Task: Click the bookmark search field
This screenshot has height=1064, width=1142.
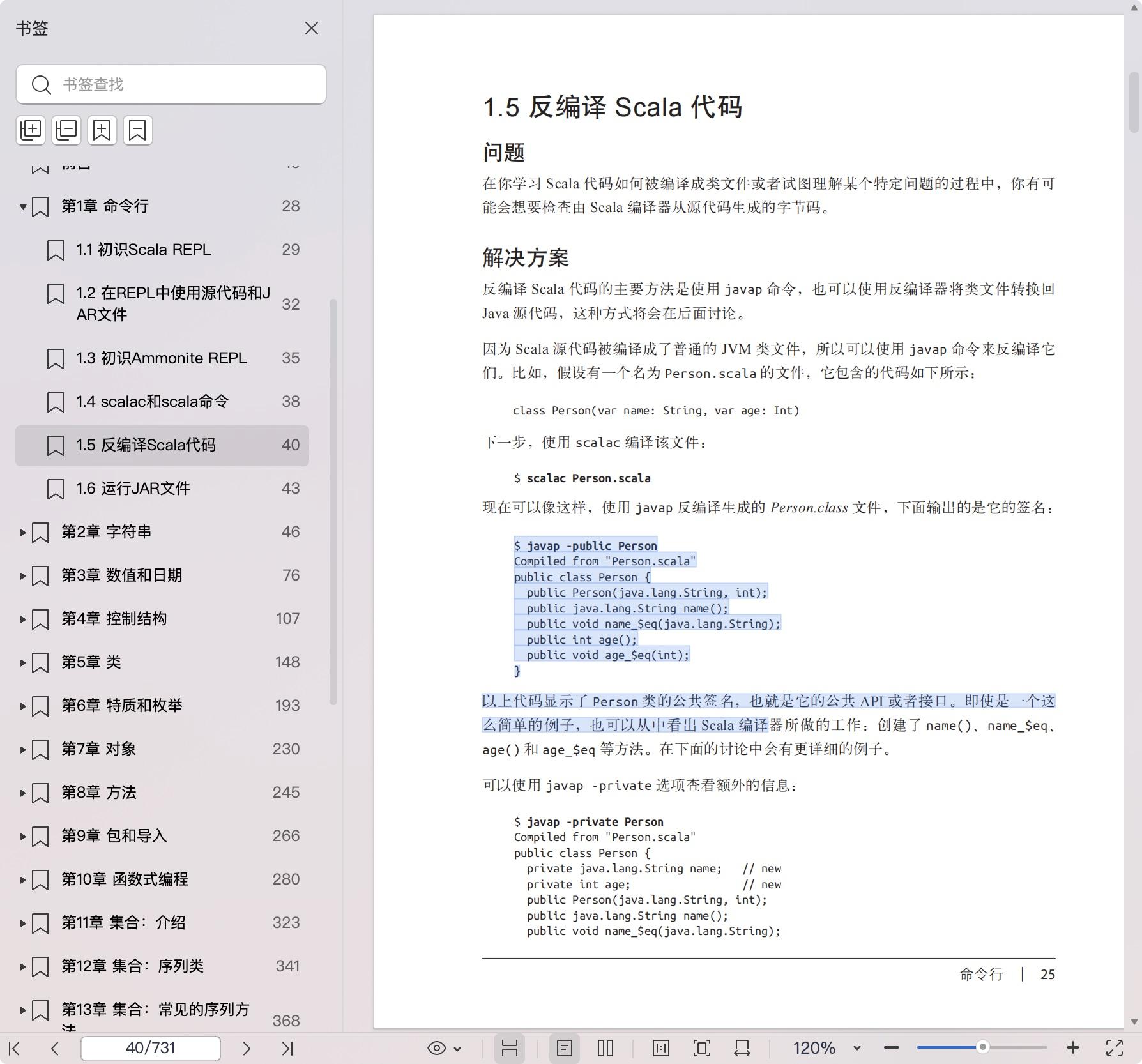Action: coord(171,84)
